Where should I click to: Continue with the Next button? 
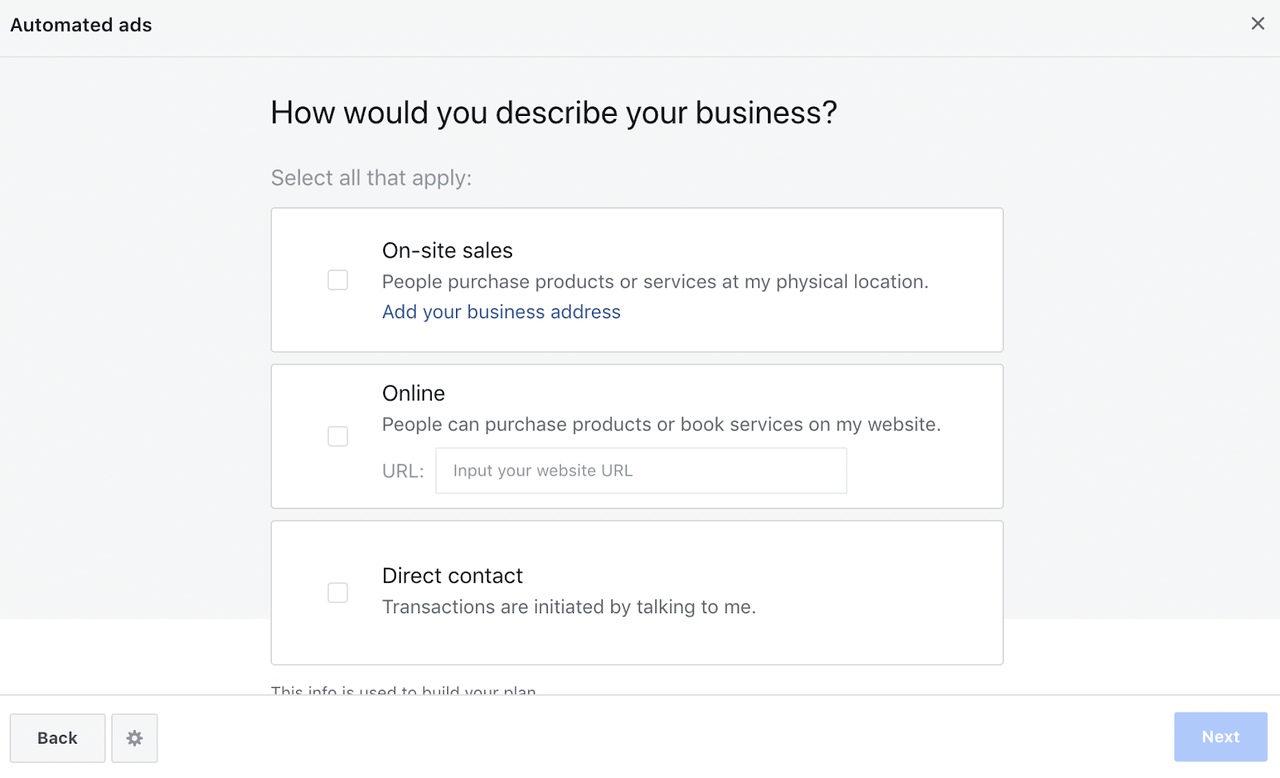pyautogui.click(x=1220, y=737)
